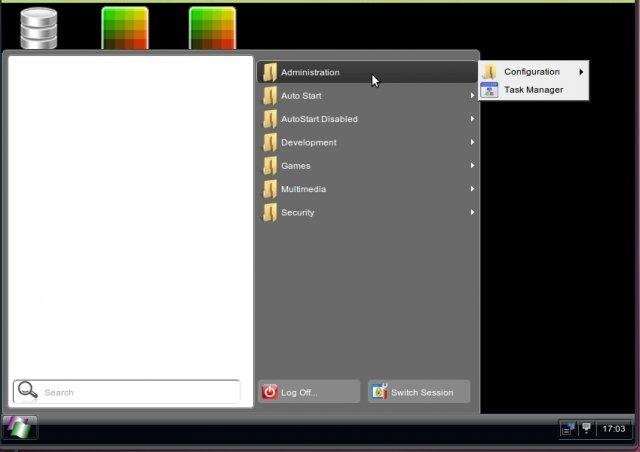Viewport: 640px width, 452px height.
Task: Open the AutoStart Disabled menu entry
Action: (318, 119)
